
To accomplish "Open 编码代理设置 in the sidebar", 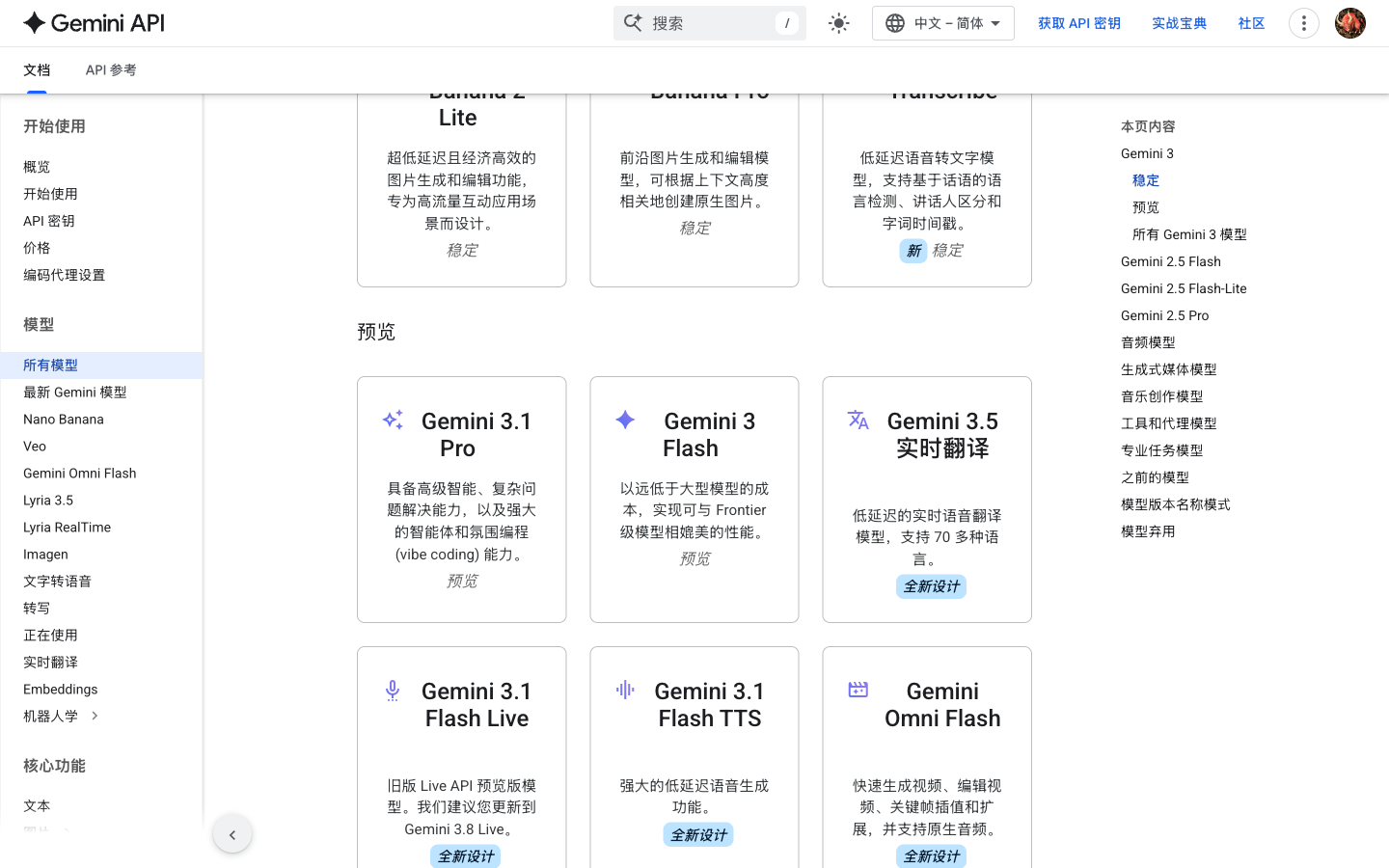I will [65, 275].
